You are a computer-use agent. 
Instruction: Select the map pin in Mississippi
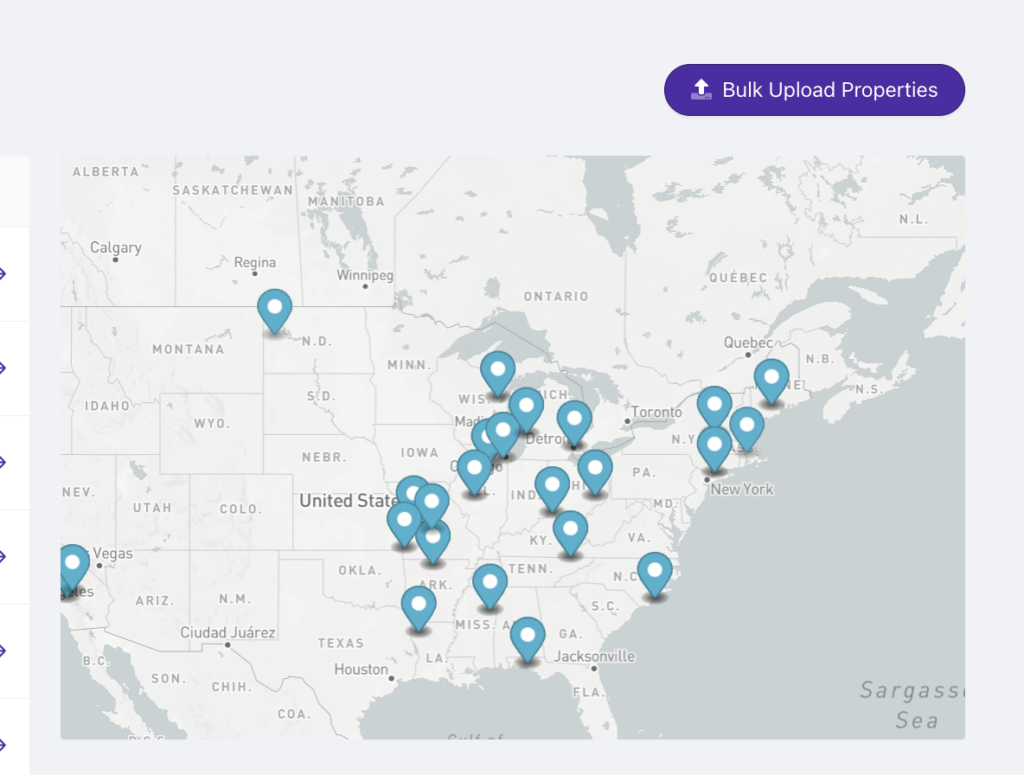(x=490, y=587)
